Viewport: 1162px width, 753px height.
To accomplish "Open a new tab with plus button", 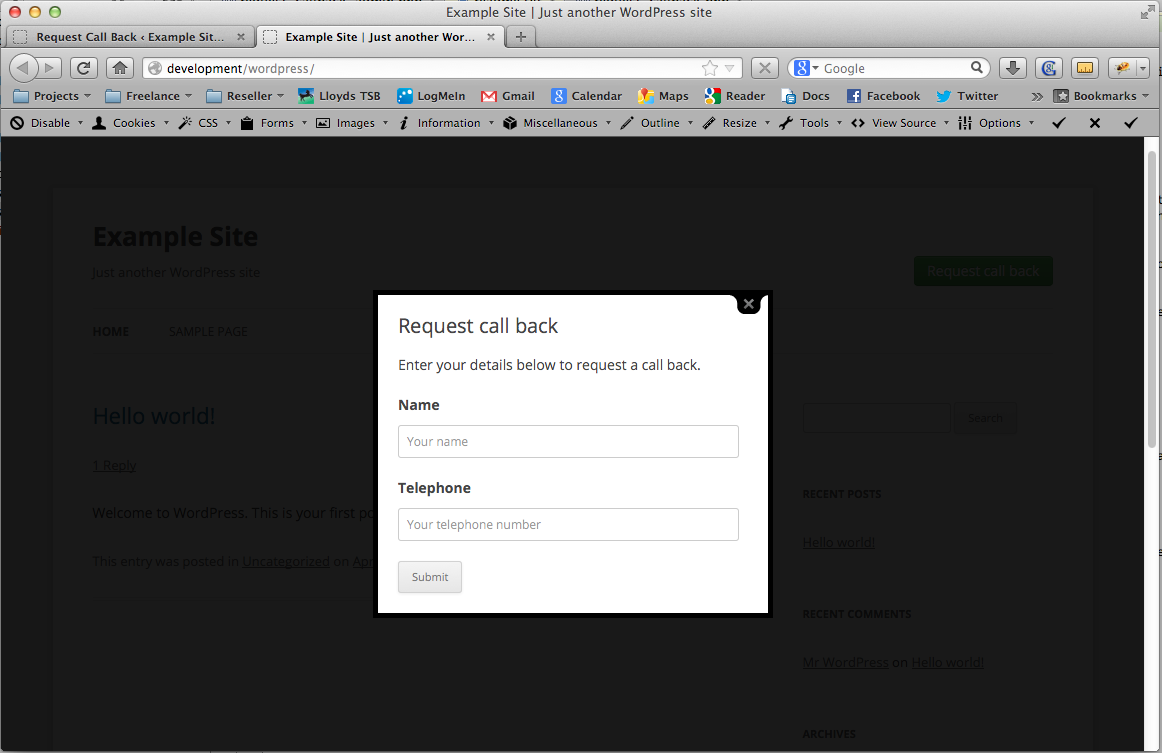I will click(521, 36).
